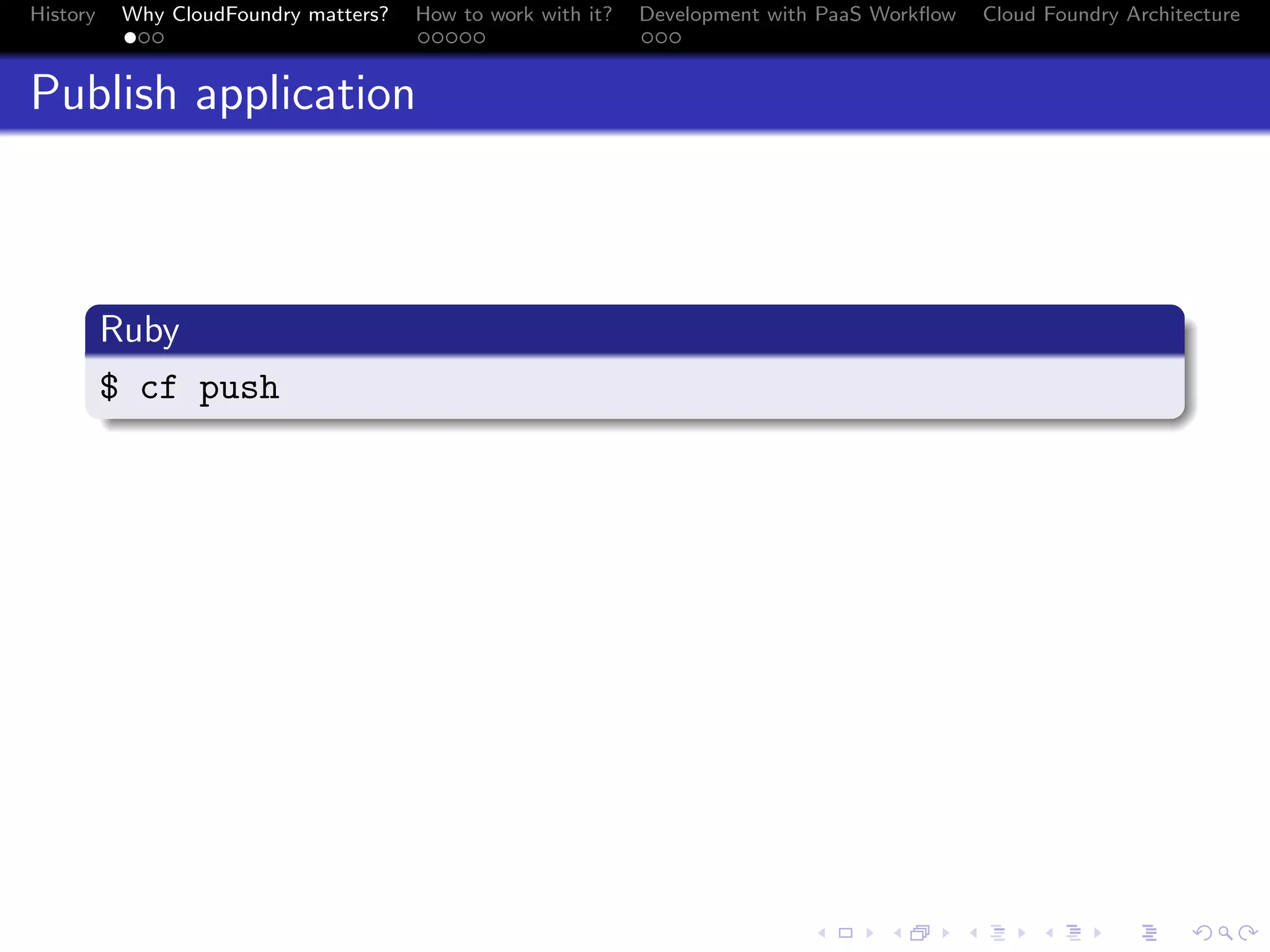Click the presentation outline lines icon

point(1149,933)
